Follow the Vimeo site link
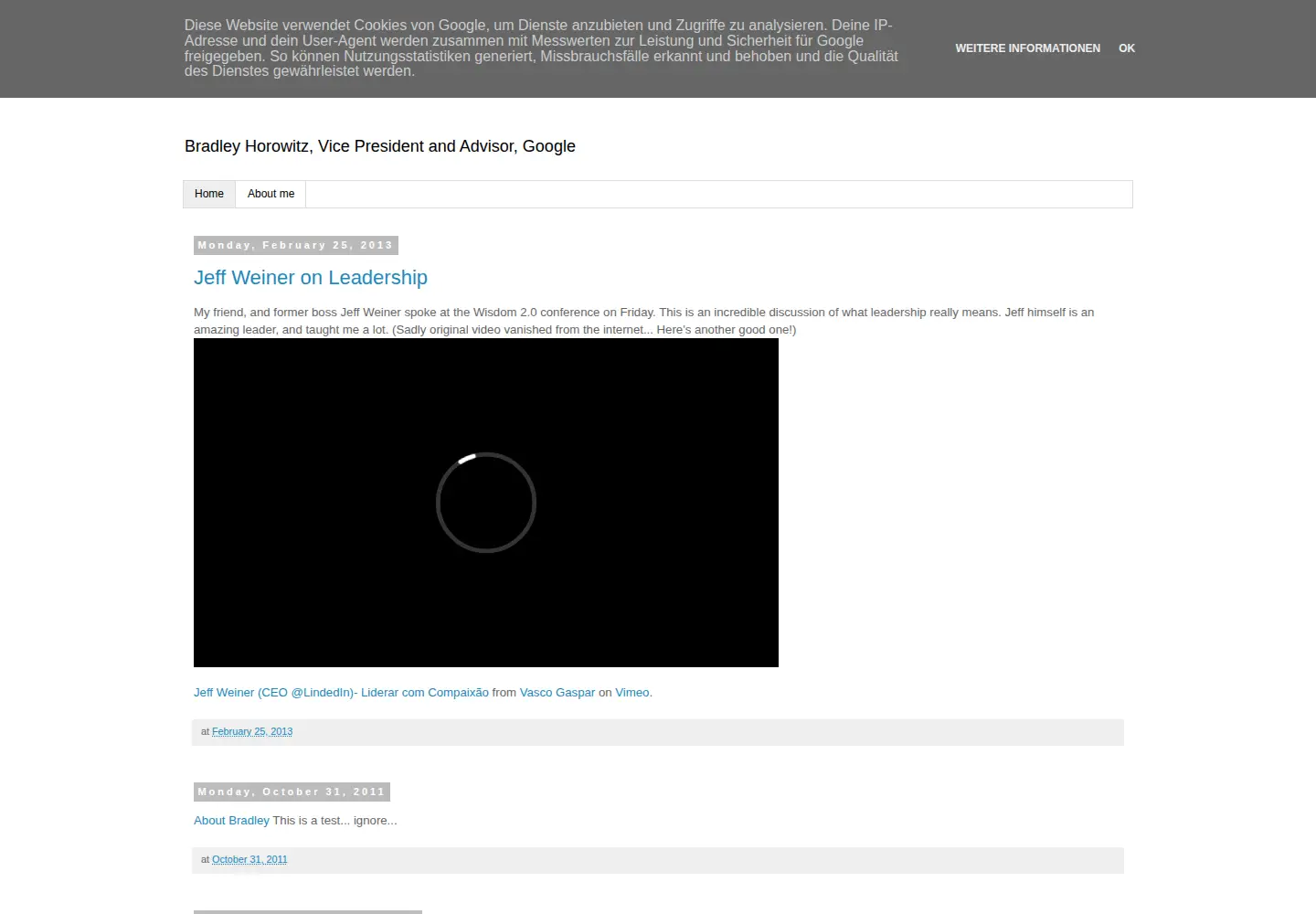 (632, 693)
